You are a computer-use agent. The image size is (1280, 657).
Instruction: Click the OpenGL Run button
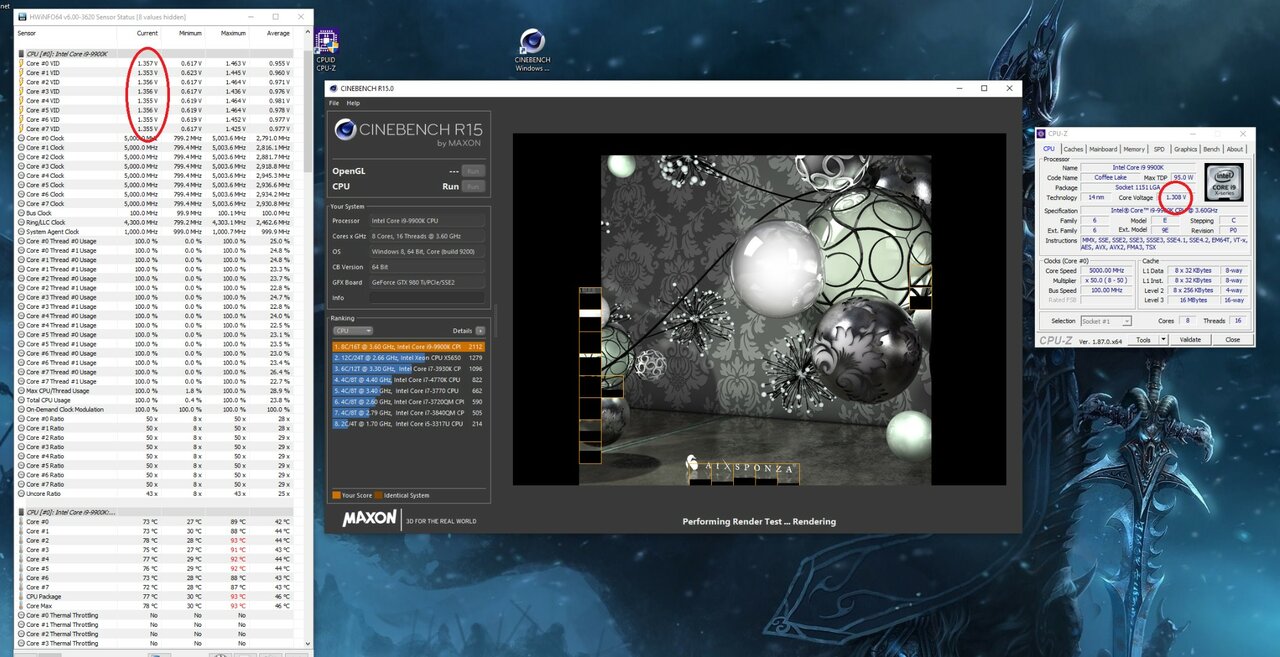click(473, 171)
